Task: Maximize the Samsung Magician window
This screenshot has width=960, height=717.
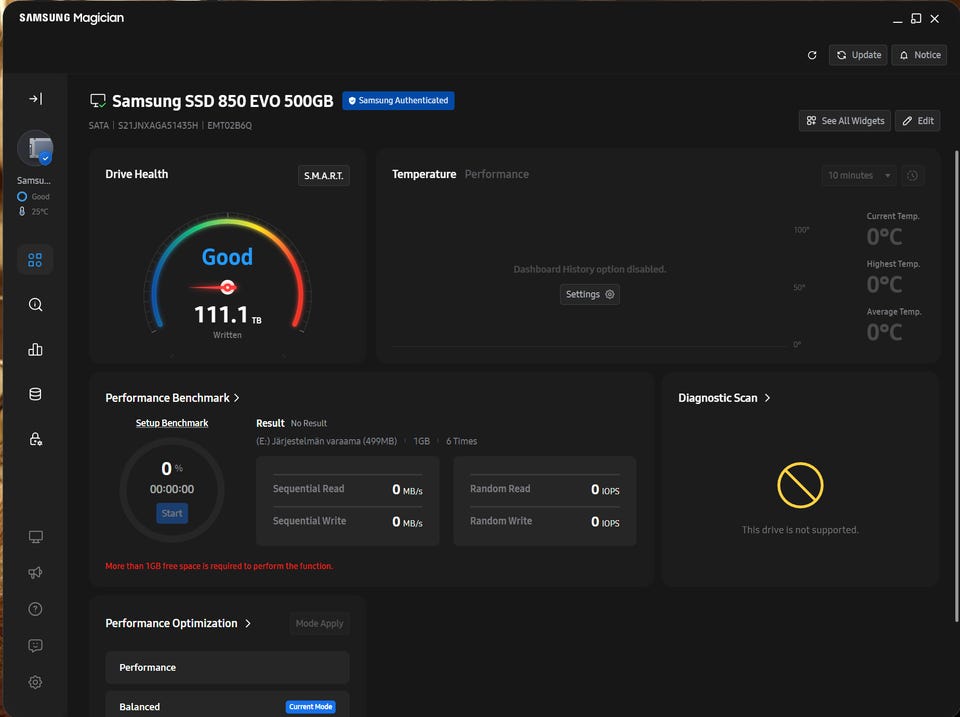Action: 916,19
